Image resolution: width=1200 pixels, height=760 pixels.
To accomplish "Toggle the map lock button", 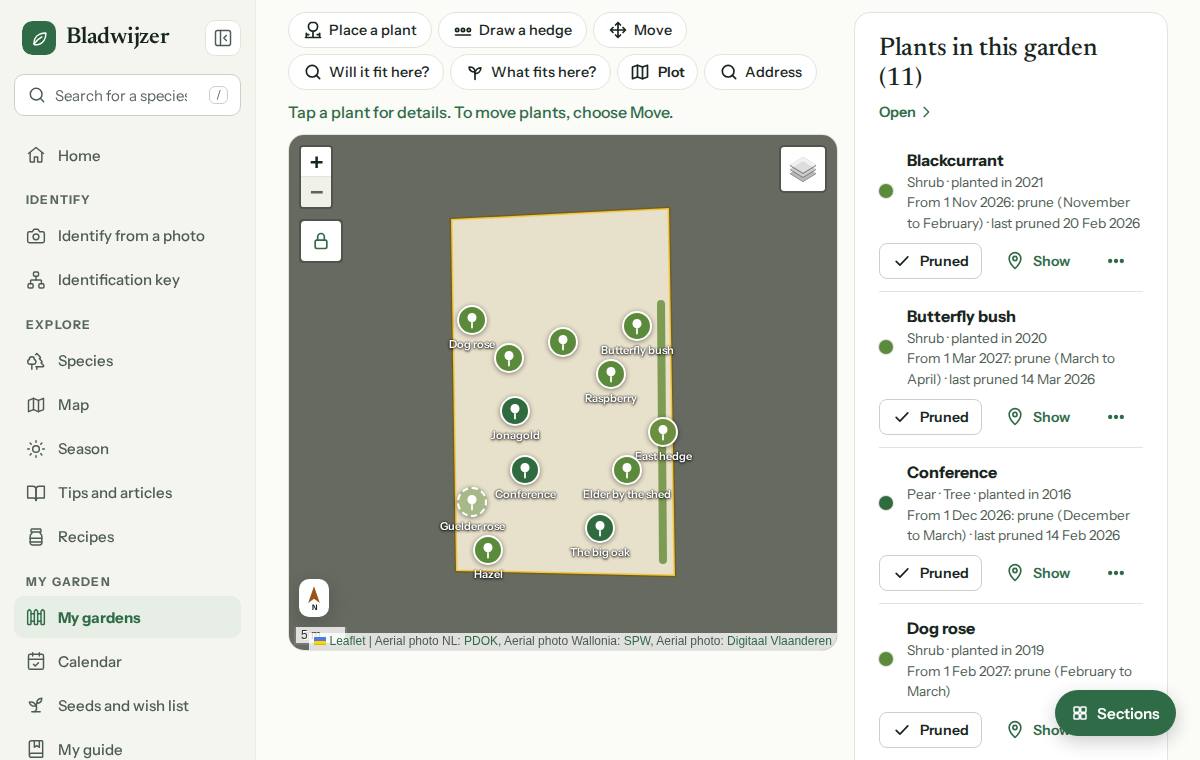I will point(321,241).
